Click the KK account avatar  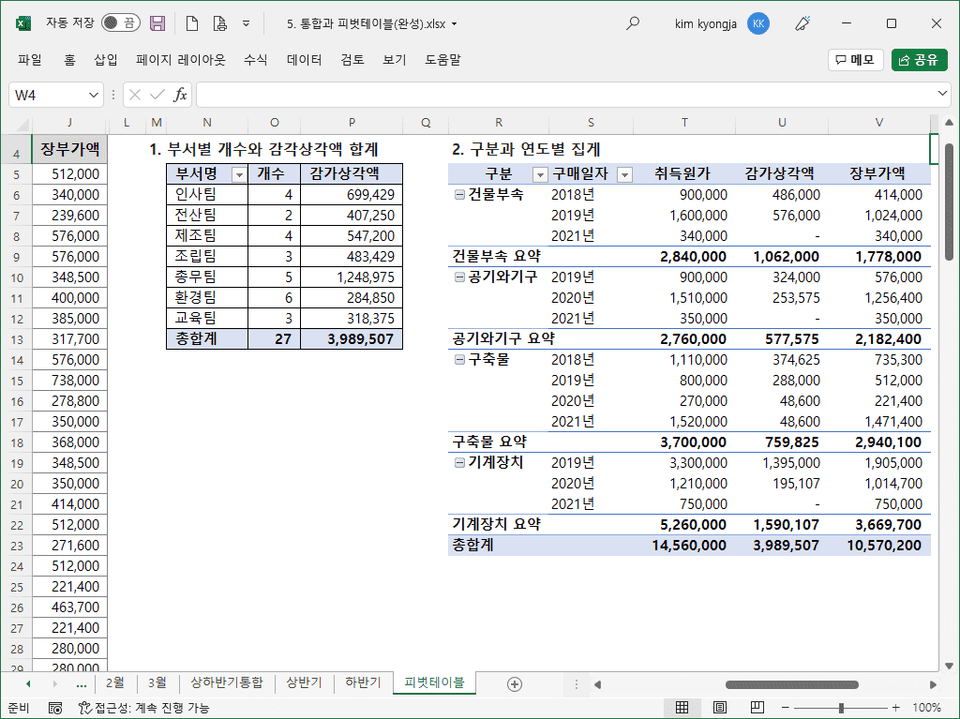pos(758,24)
